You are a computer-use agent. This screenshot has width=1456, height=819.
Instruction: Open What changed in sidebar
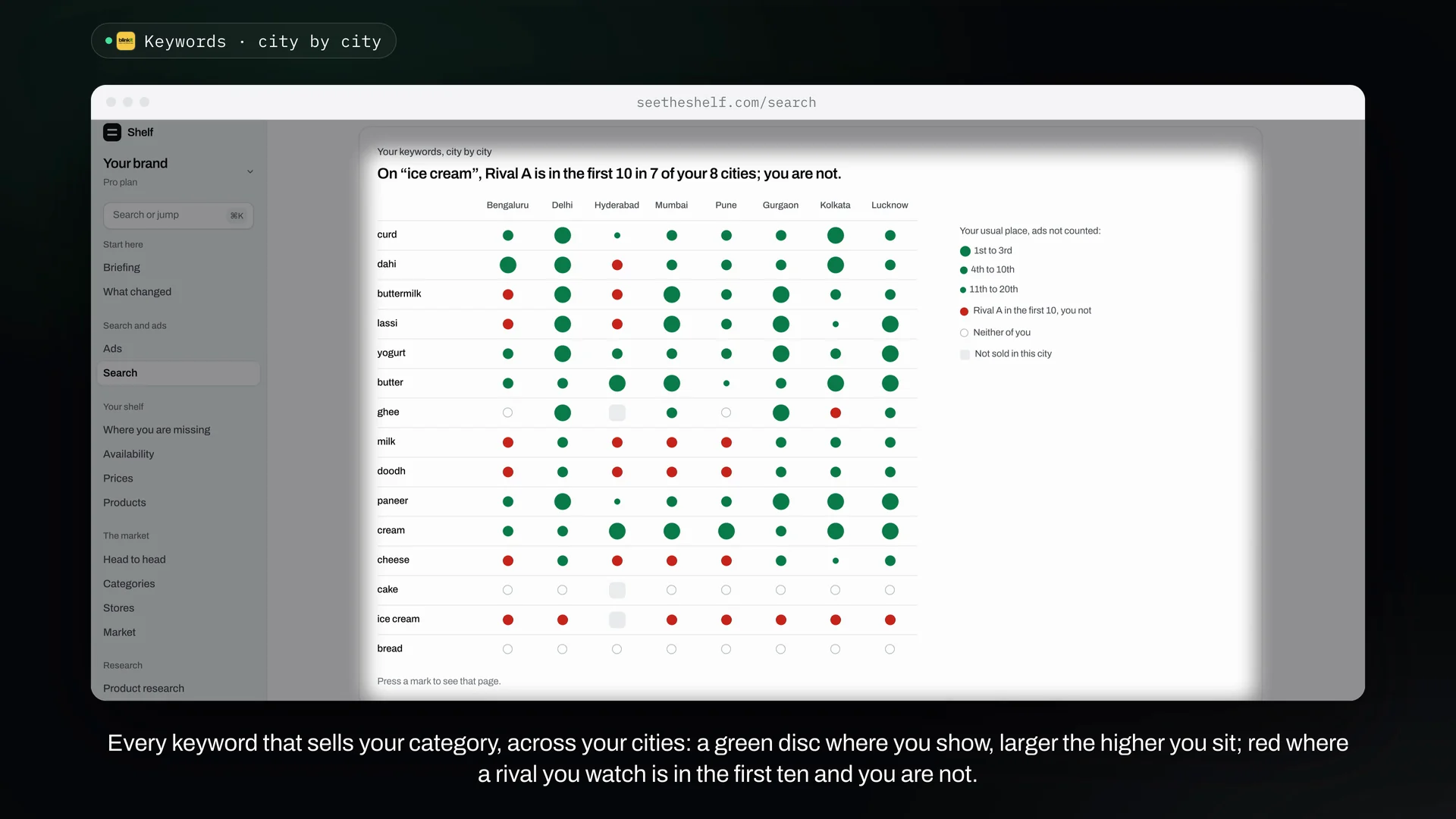[x=137, y=292]
